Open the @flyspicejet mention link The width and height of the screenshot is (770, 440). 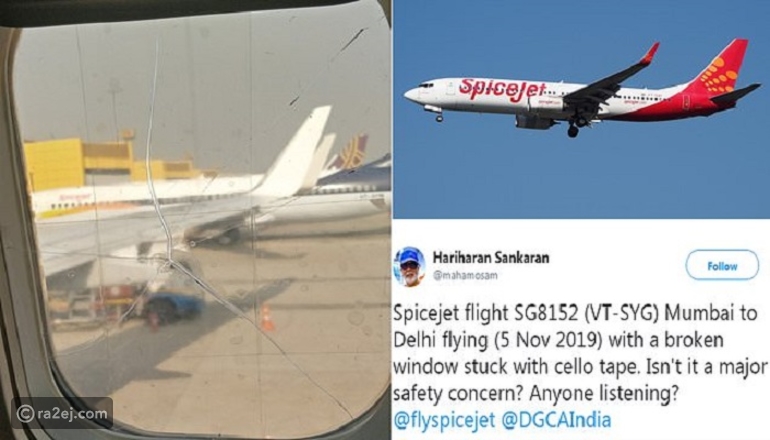pos(444,420)
